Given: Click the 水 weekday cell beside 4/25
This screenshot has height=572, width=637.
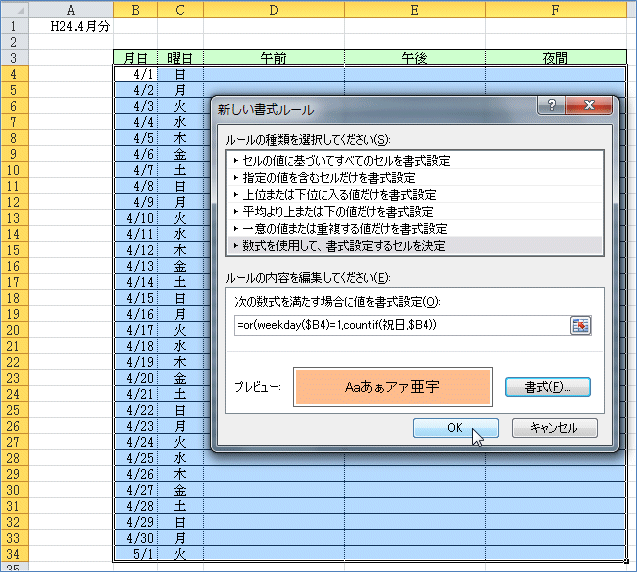Looking at the screenshot, I should 180,458.
